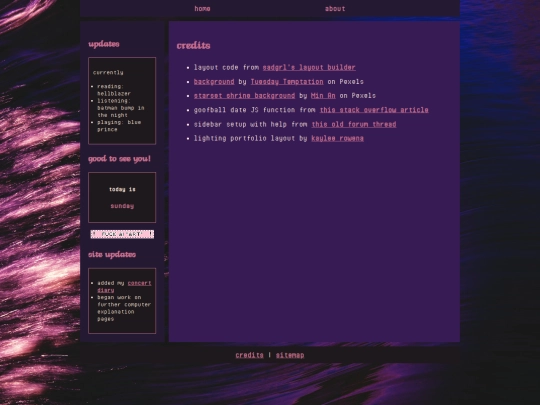The image size is (540, 405).
Task: Click the credits link in the footer
Action: click(249, 355)
